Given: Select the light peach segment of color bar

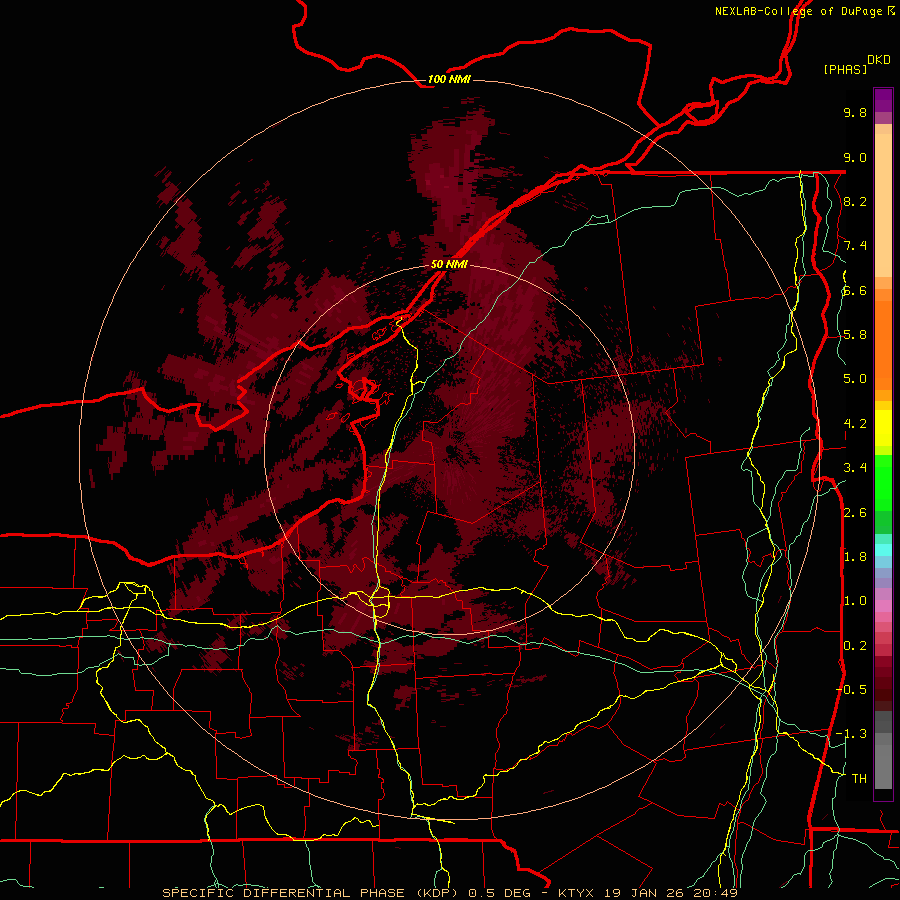Looking at the screenshot, I should (x=883, y=205).
